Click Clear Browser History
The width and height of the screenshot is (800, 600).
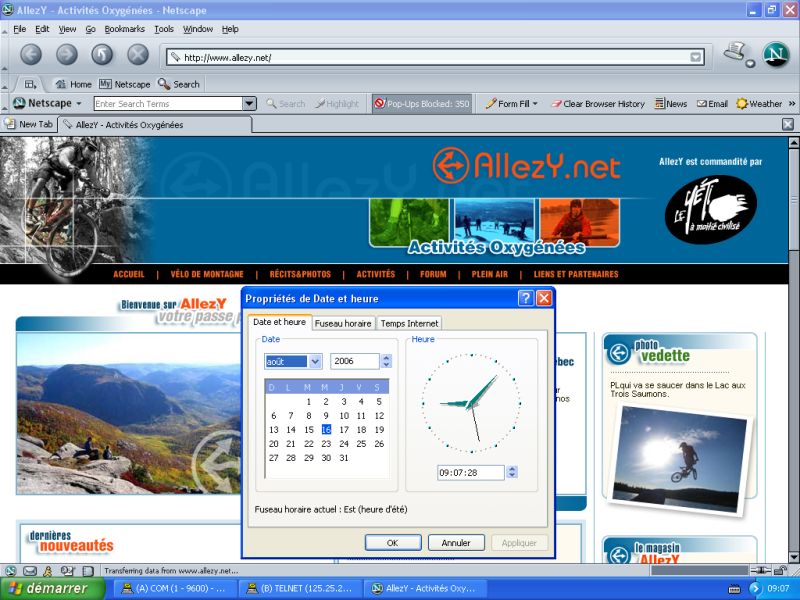(x=598, y=104)
